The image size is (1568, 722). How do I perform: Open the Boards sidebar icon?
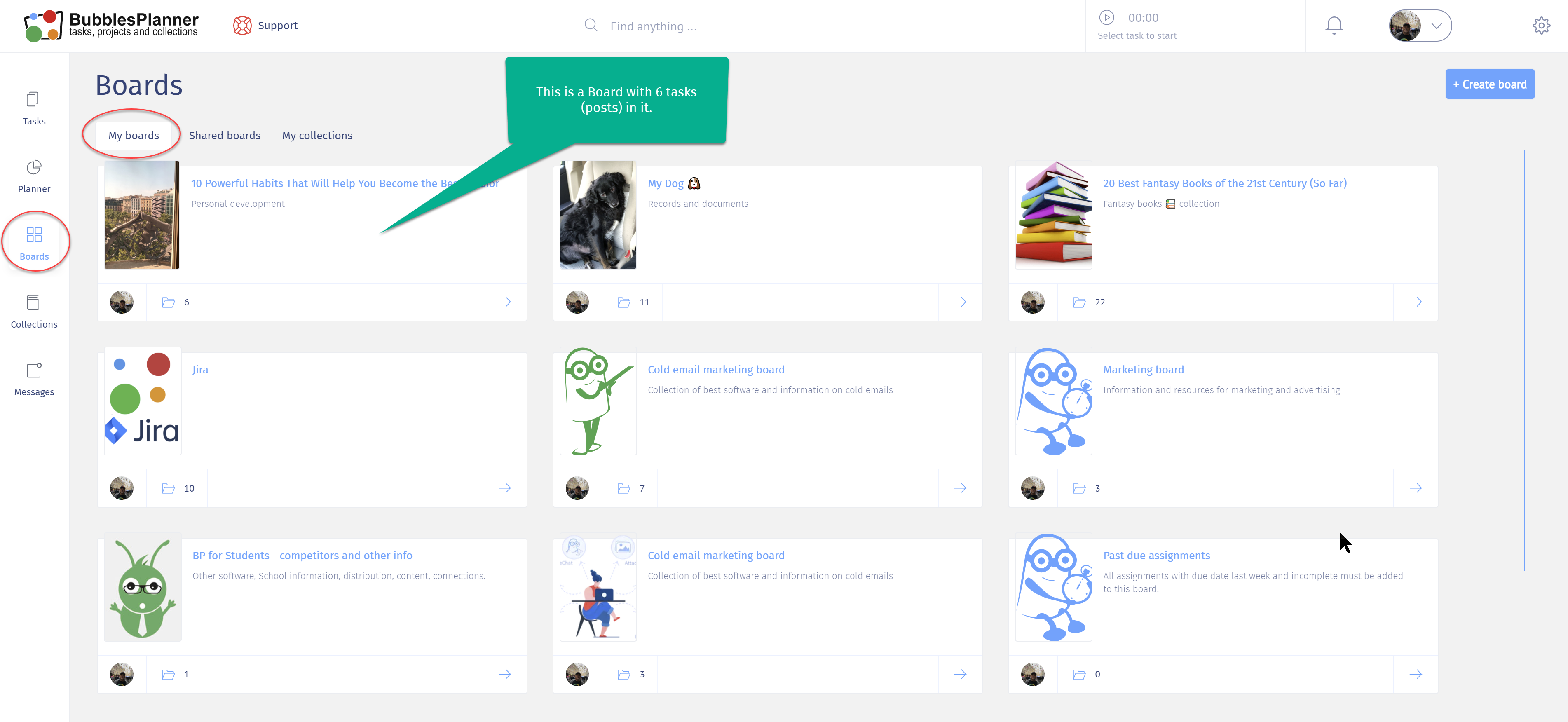pyautogui.click(x=34, y=234)
